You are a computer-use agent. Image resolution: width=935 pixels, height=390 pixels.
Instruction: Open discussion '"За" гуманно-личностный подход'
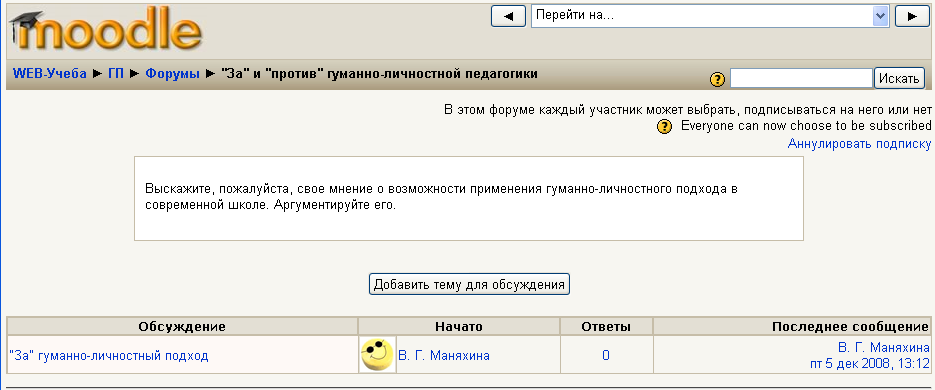(x=109, y=356)
